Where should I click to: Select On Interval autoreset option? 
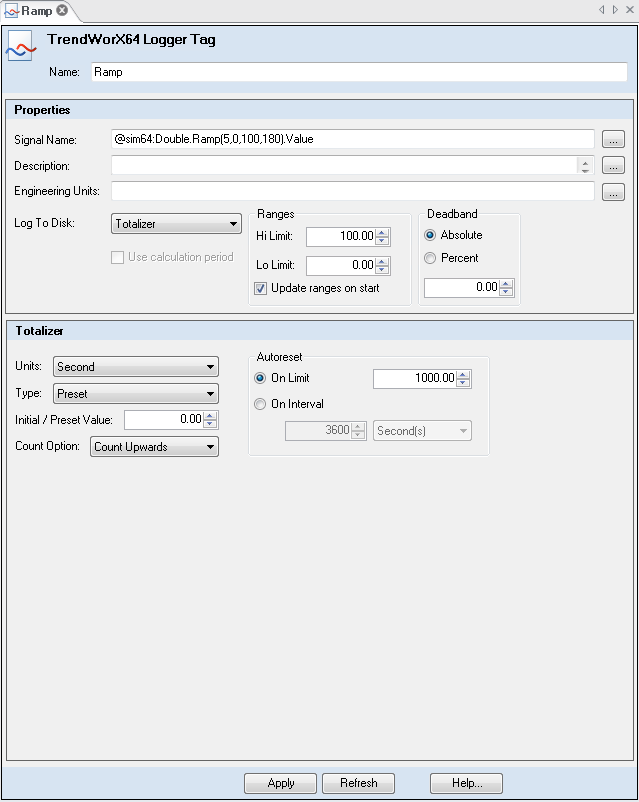tap(260, 404)
